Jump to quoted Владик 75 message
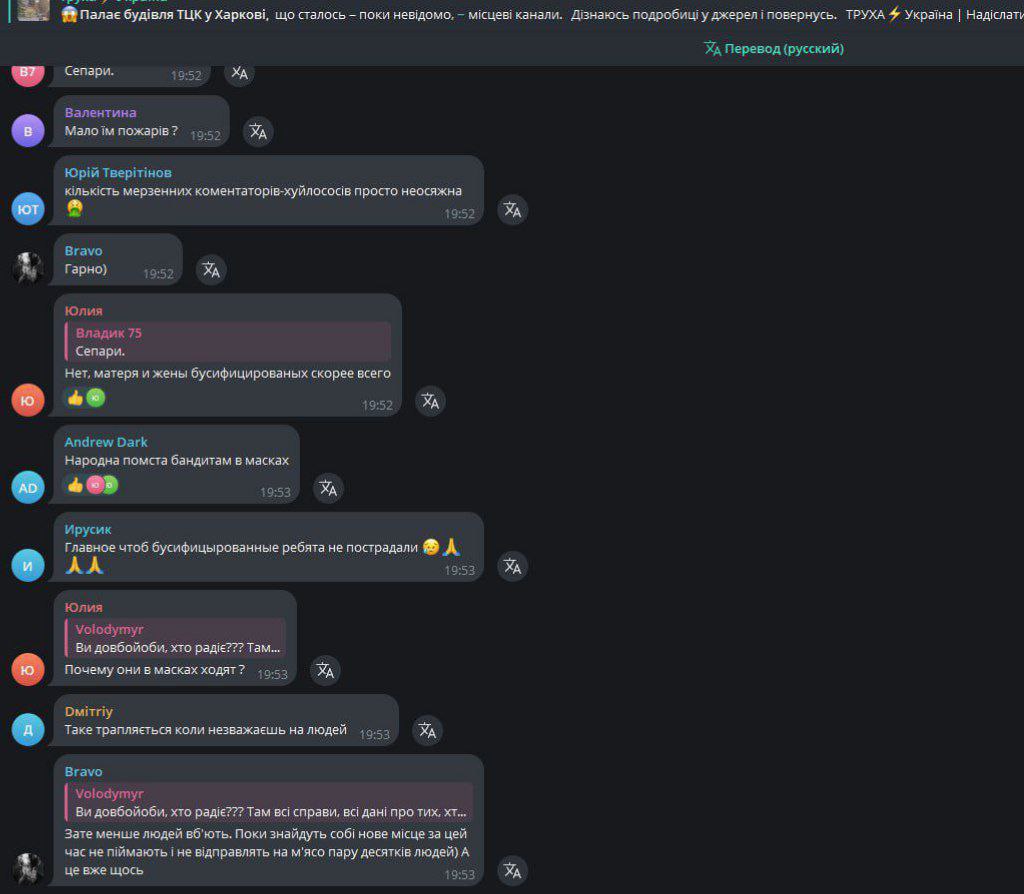The height and width of the screenshot is (894, 1024). [227, 342]
